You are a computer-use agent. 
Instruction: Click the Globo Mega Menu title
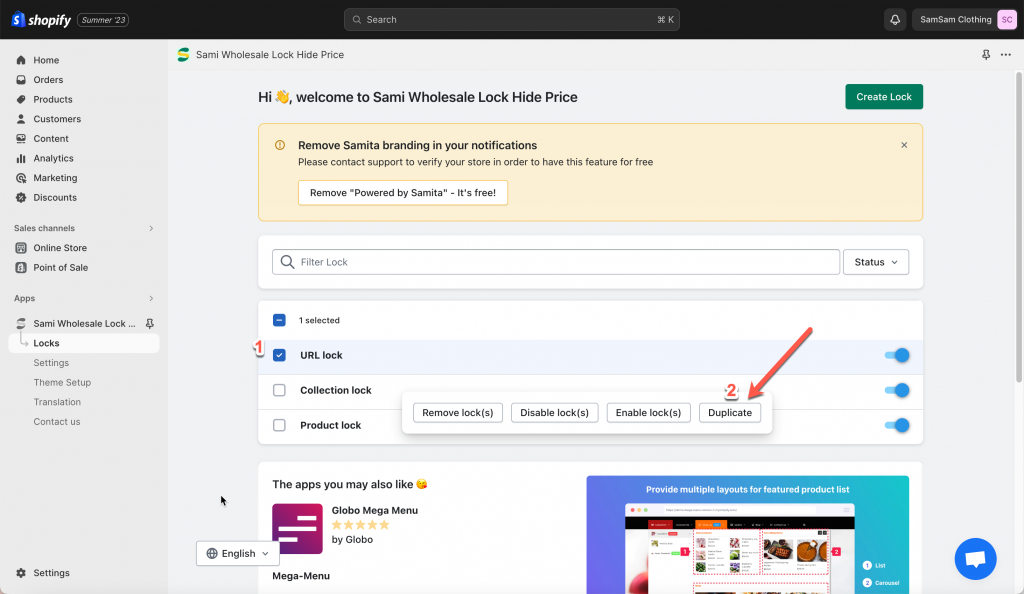[x=374, y=510]
